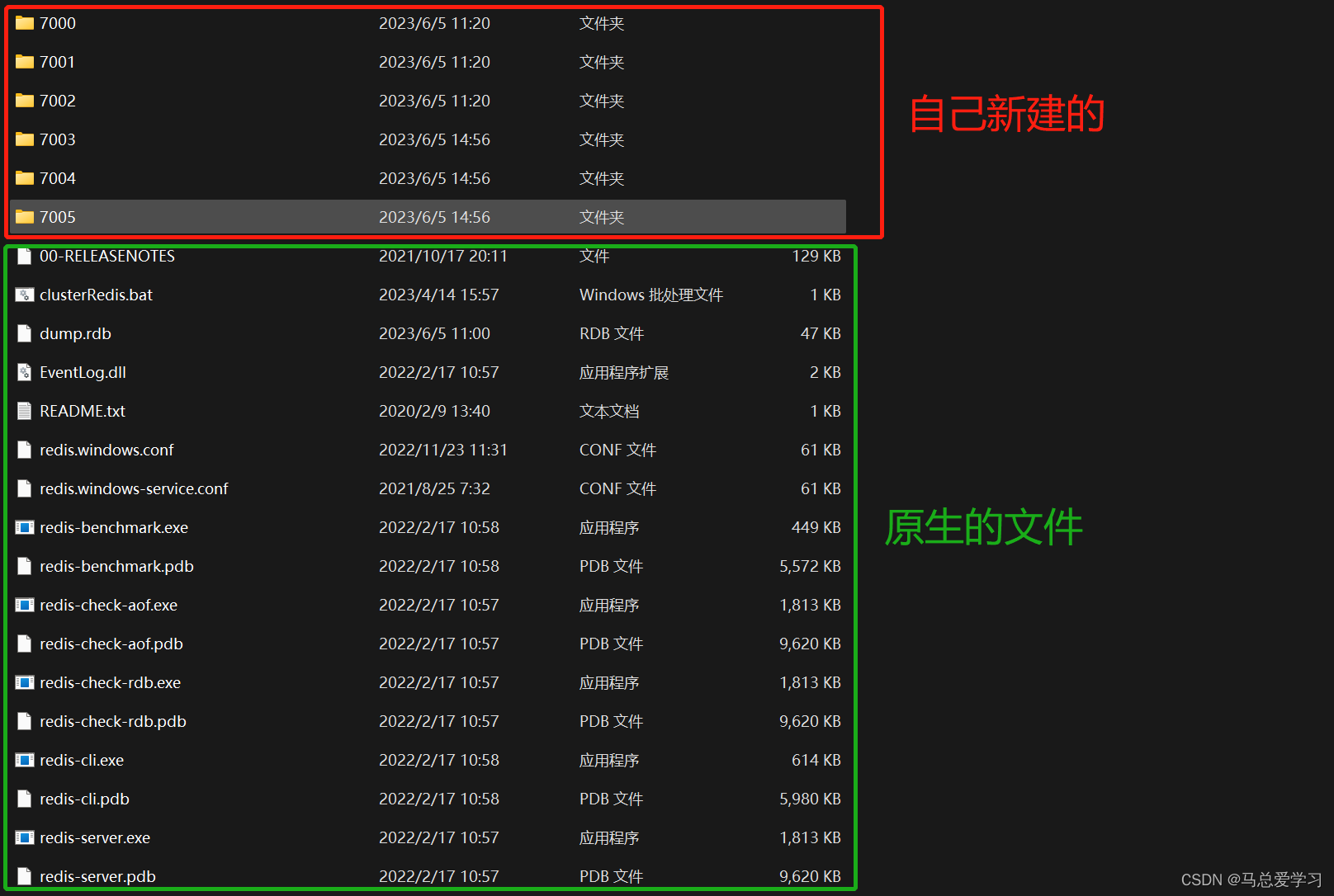The height and width of the screenshot is (896, 1334).
Task: Select the file name redis-check-aof.exe
Action: coord(108,605)
